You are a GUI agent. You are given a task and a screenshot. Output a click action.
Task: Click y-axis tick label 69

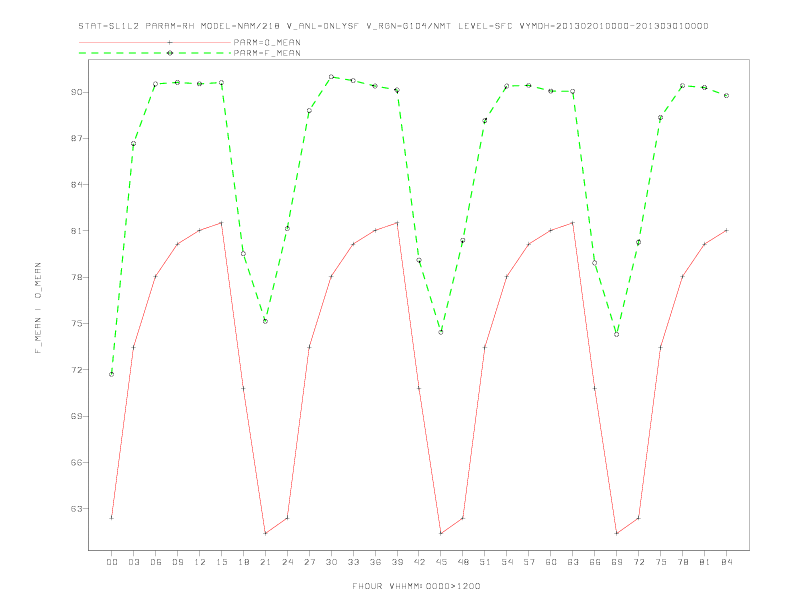[77, 416]
